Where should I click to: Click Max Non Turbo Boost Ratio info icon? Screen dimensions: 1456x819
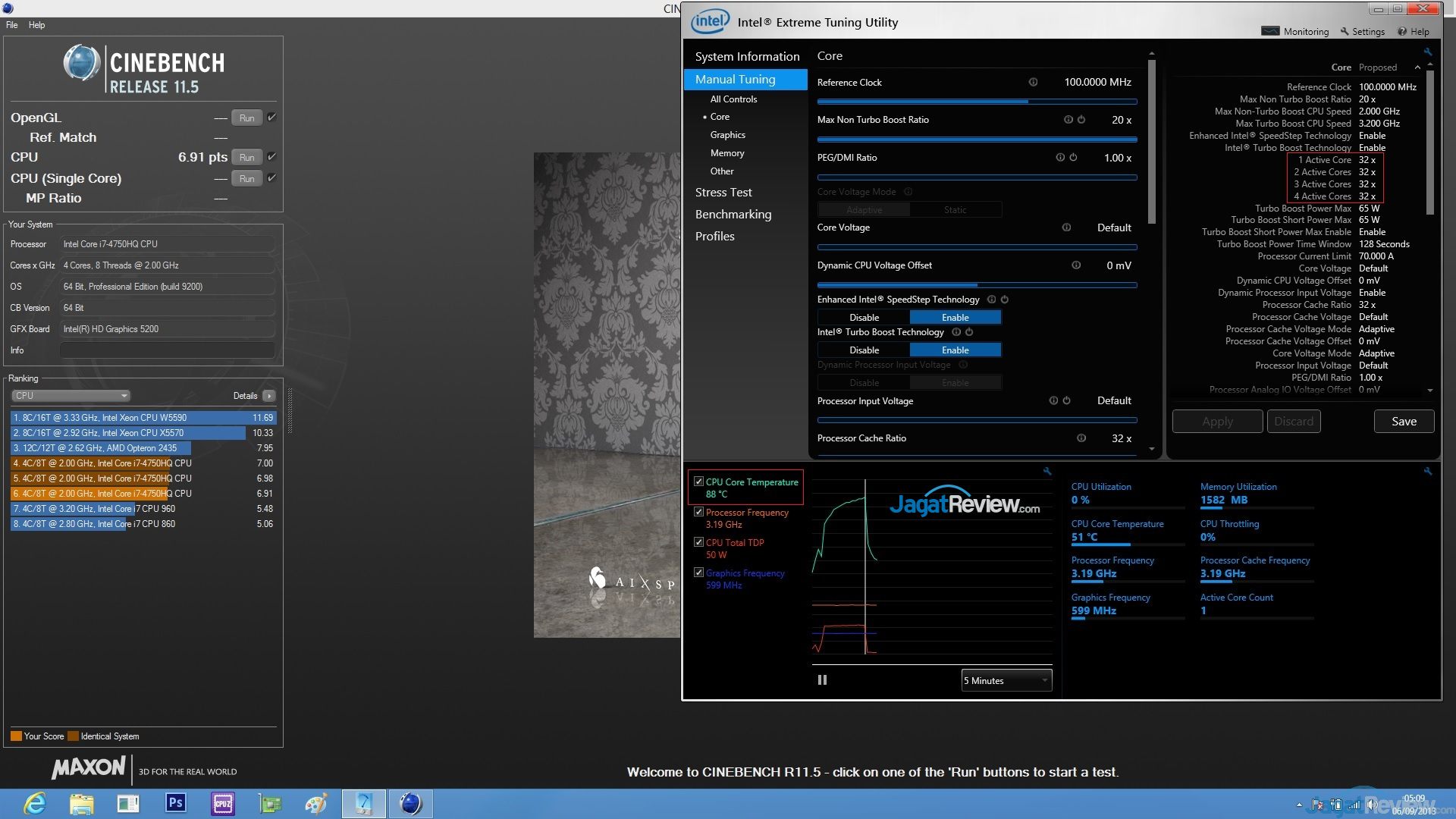(1068, 120)
